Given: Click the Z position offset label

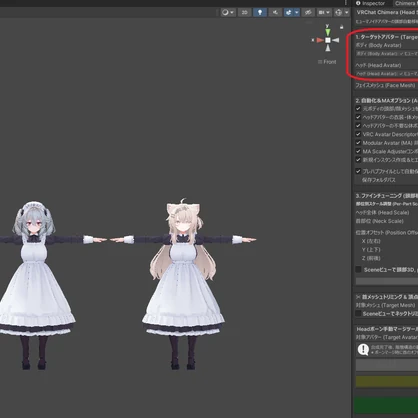Looking at the screenshot, I should point(371,258).
